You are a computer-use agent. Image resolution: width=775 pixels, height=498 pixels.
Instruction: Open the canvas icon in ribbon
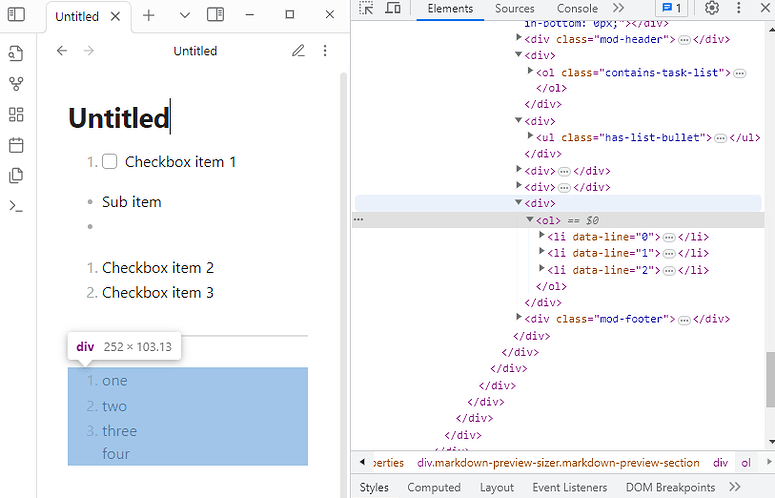(16, 115)
